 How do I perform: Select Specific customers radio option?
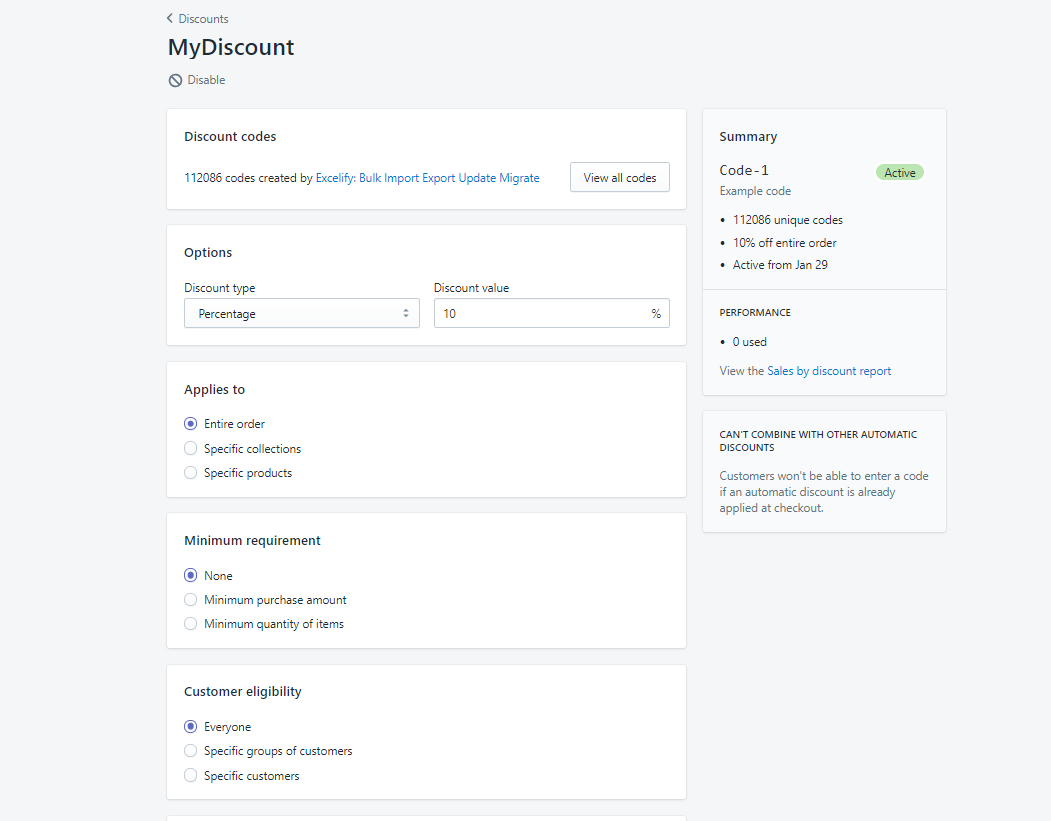click(x=191, y=776)
